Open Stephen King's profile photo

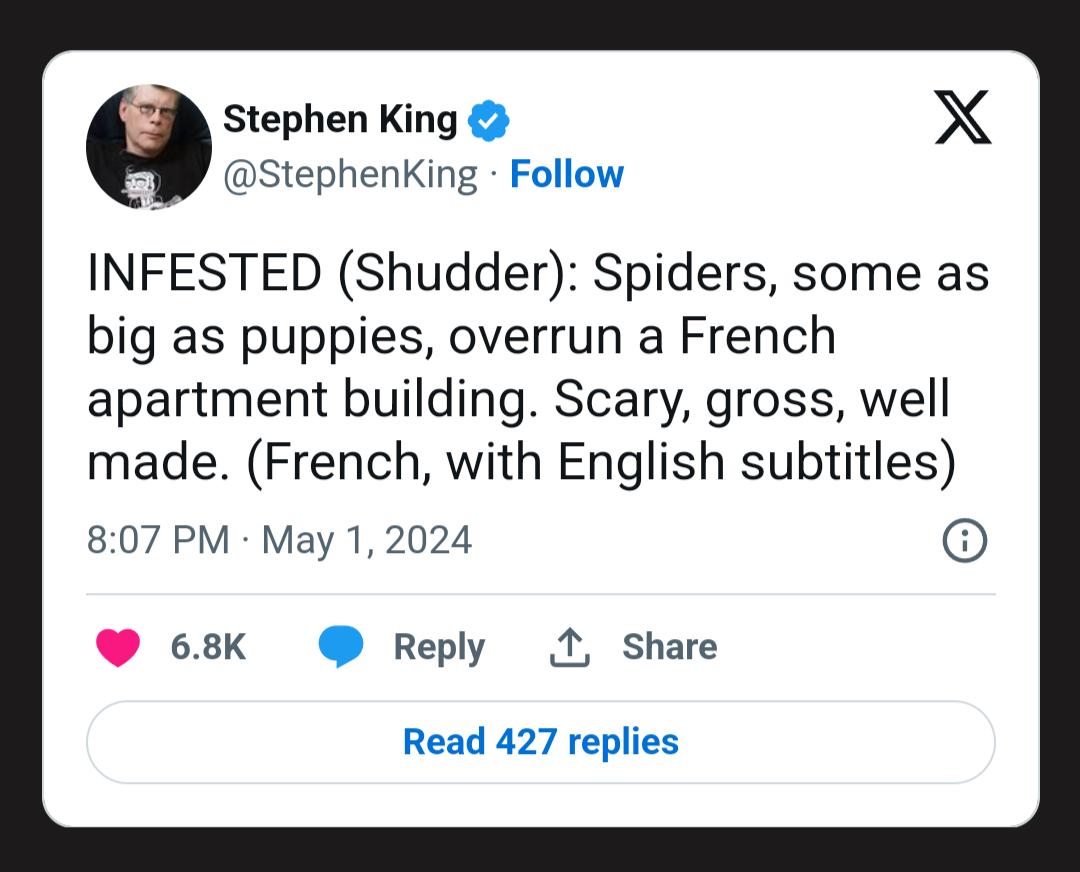149,147
